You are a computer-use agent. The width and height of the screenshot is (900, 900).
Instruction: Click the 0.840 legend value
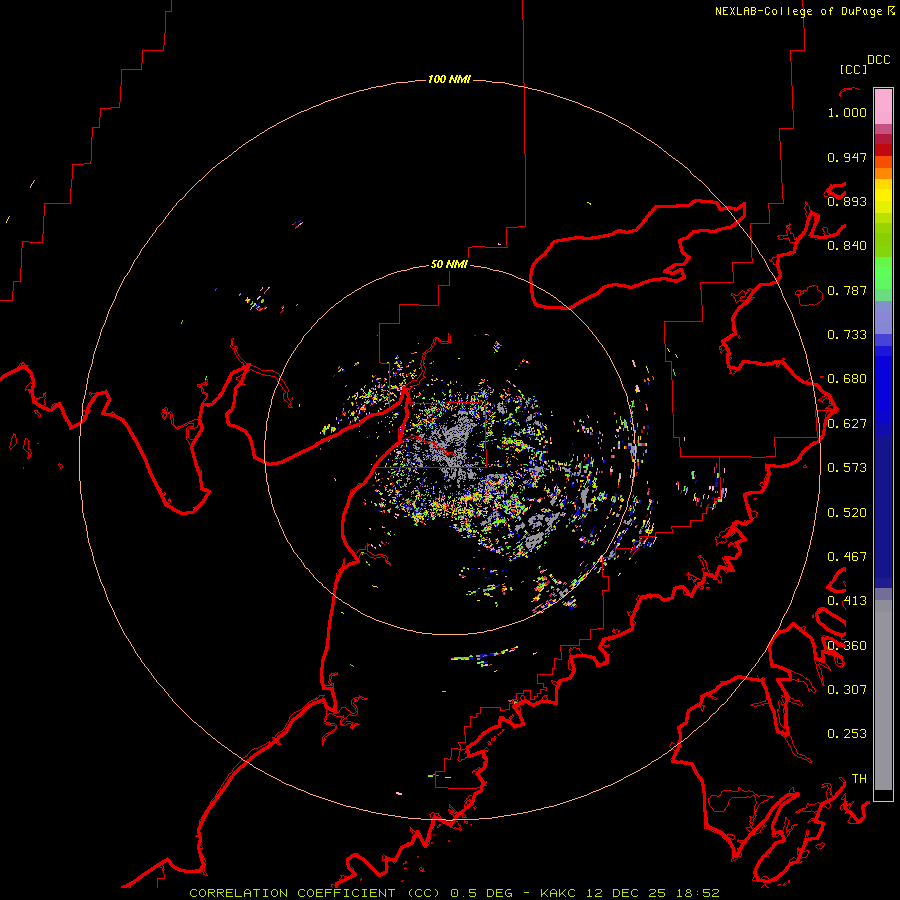[847, 246]
